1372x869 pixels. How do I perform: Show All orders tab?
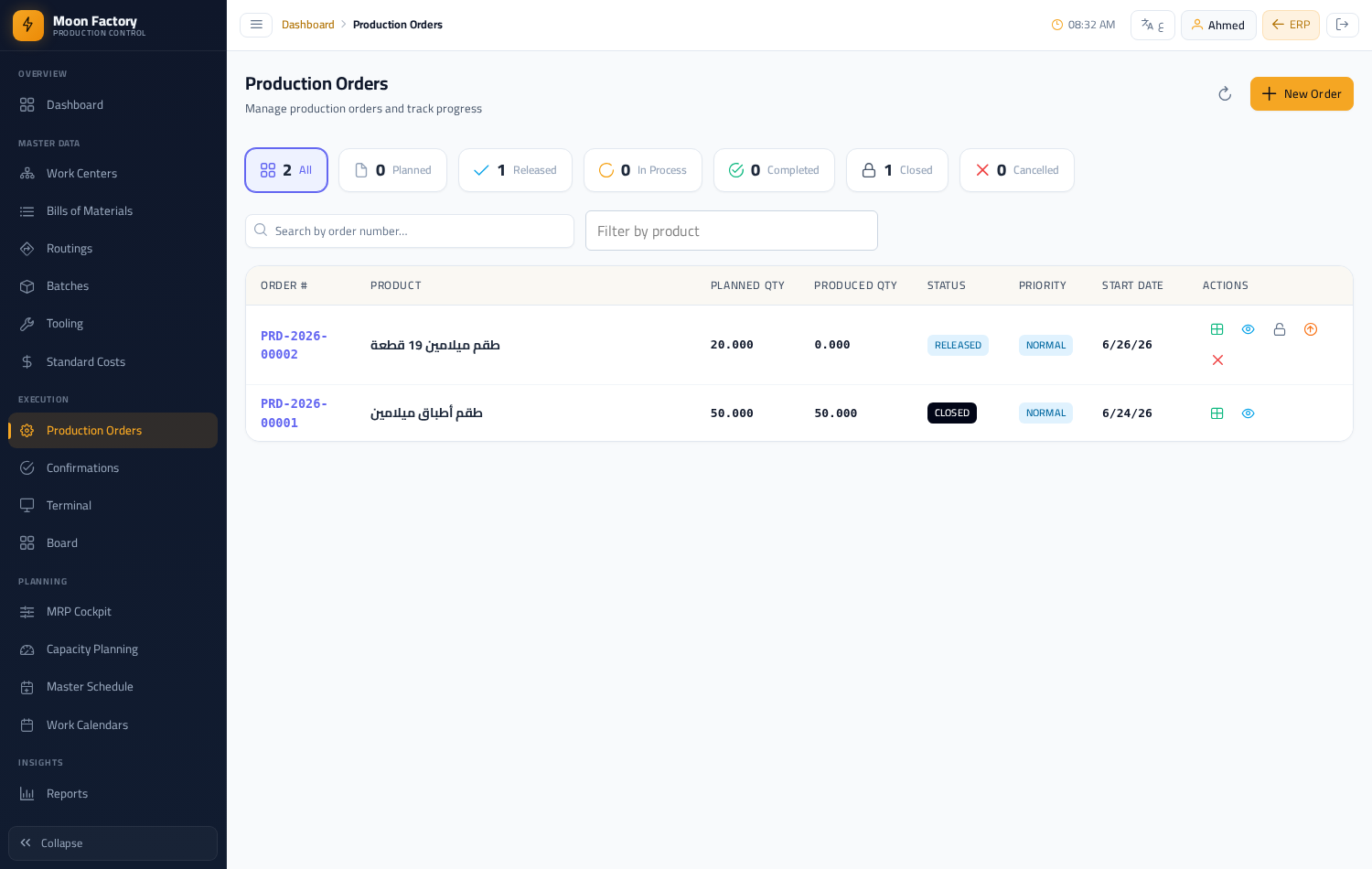(286, 170)
